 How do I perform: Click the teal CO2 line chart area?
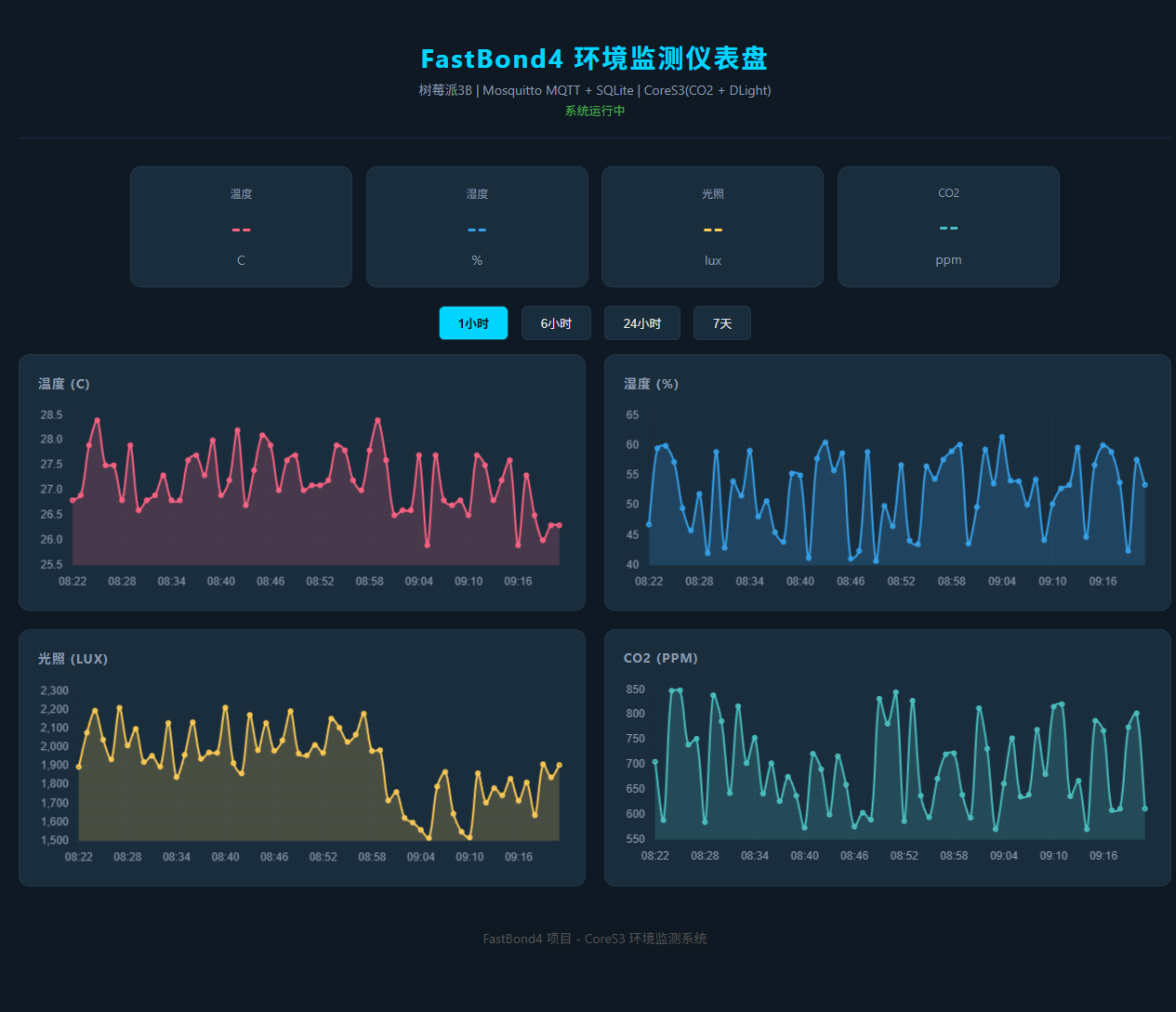coord(900,764)
